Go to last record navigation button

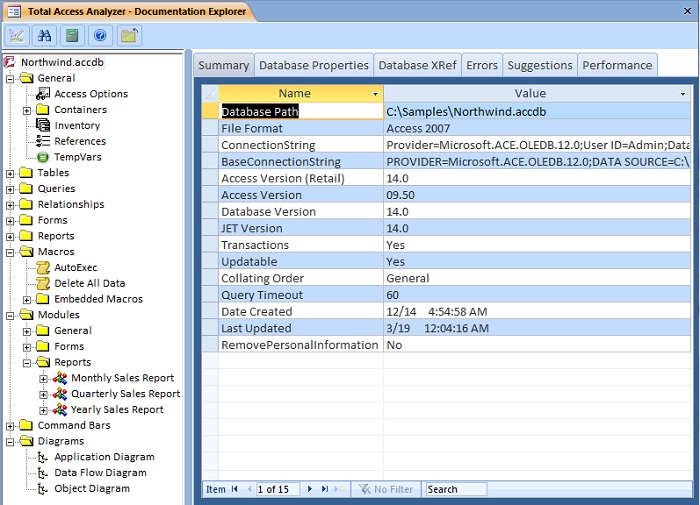pos(325,489)
